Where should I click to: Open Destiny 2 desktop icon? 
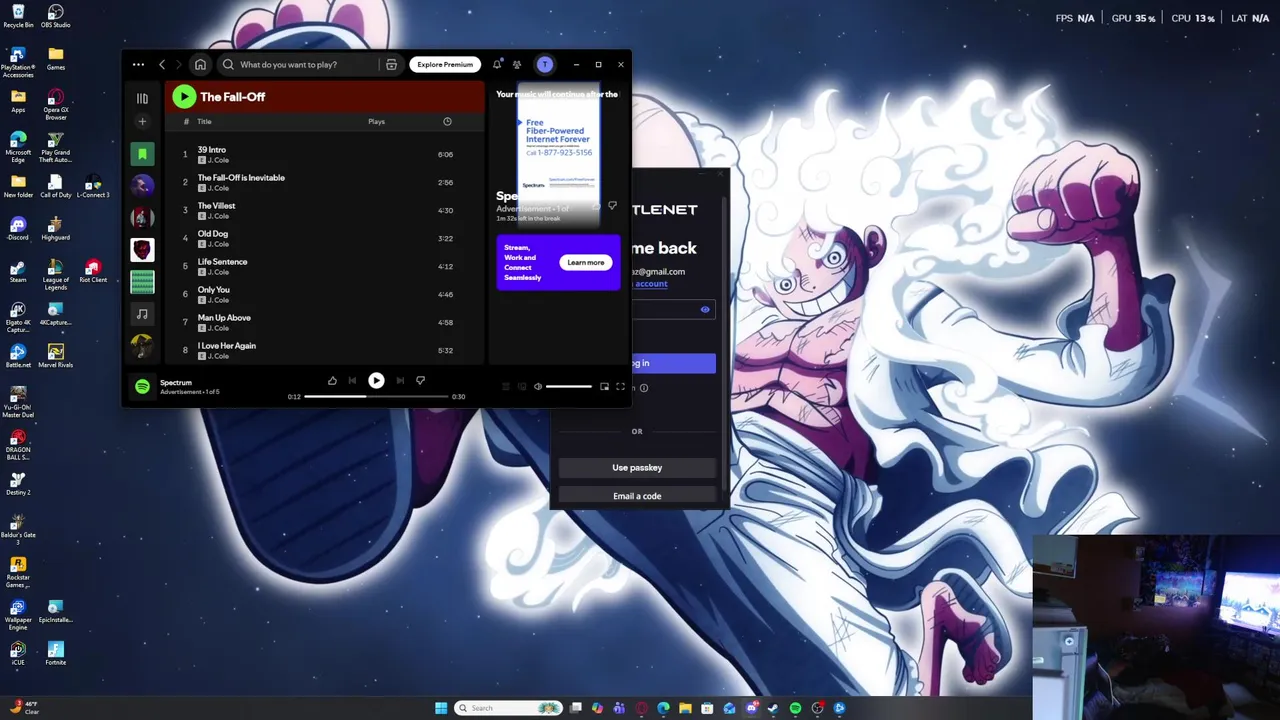coord(18,483)
